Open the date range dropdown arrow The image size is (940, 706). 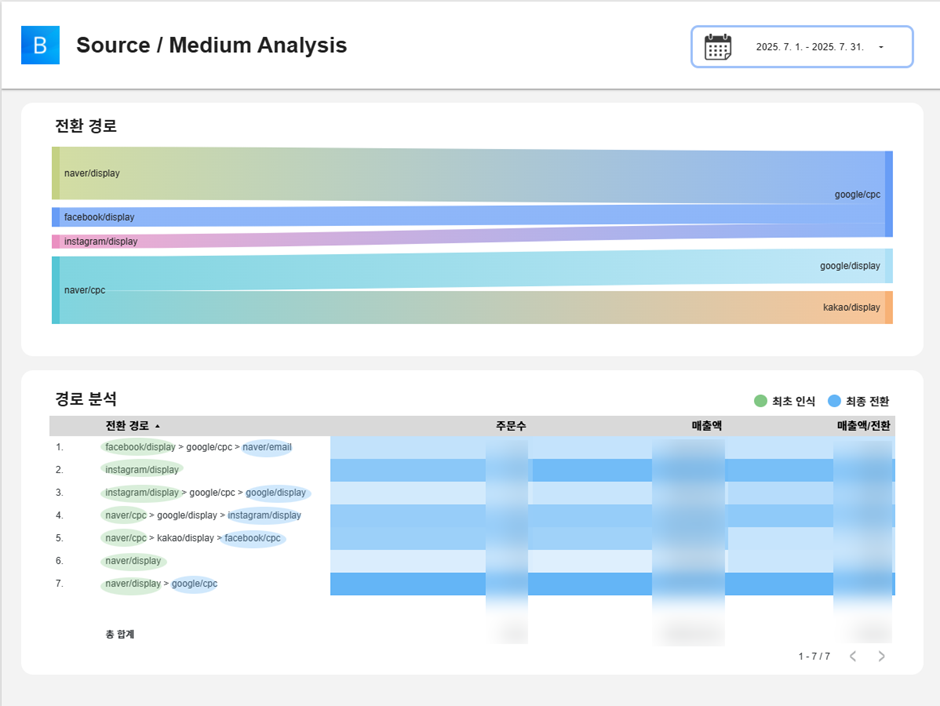point(881,47)
